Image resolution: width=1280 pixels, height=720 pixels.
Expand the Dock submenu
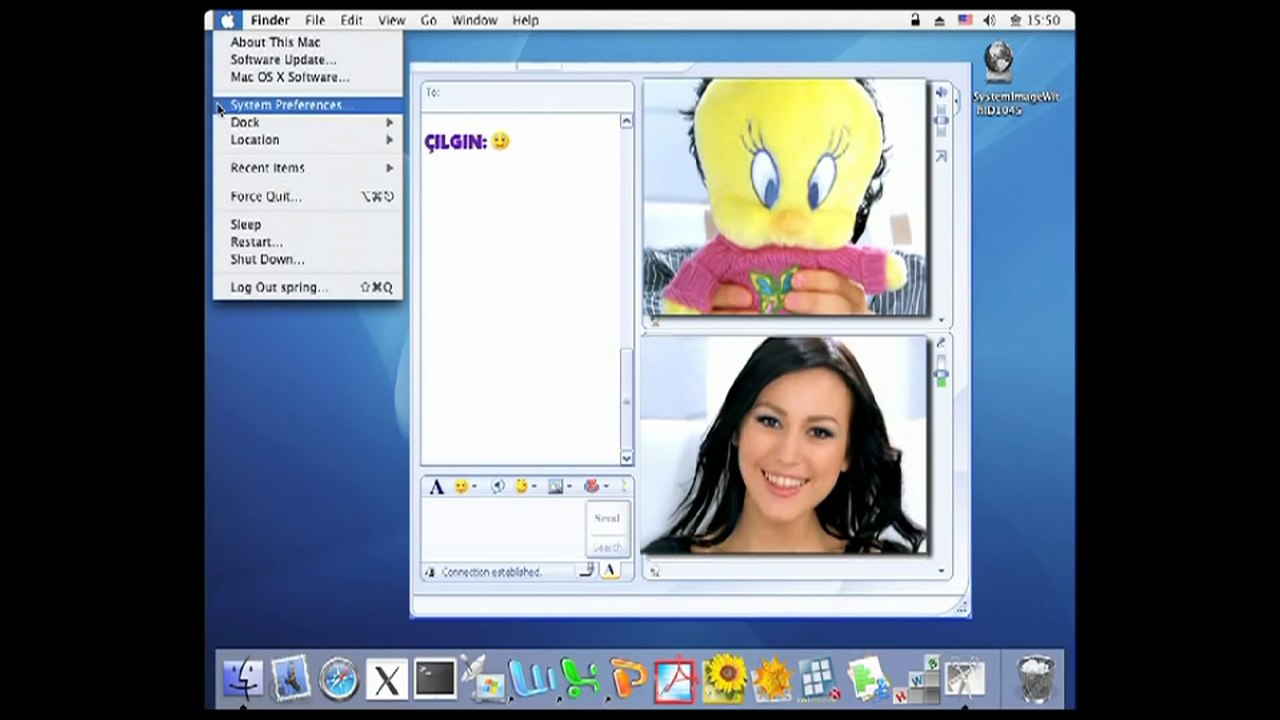pos(308,122)
